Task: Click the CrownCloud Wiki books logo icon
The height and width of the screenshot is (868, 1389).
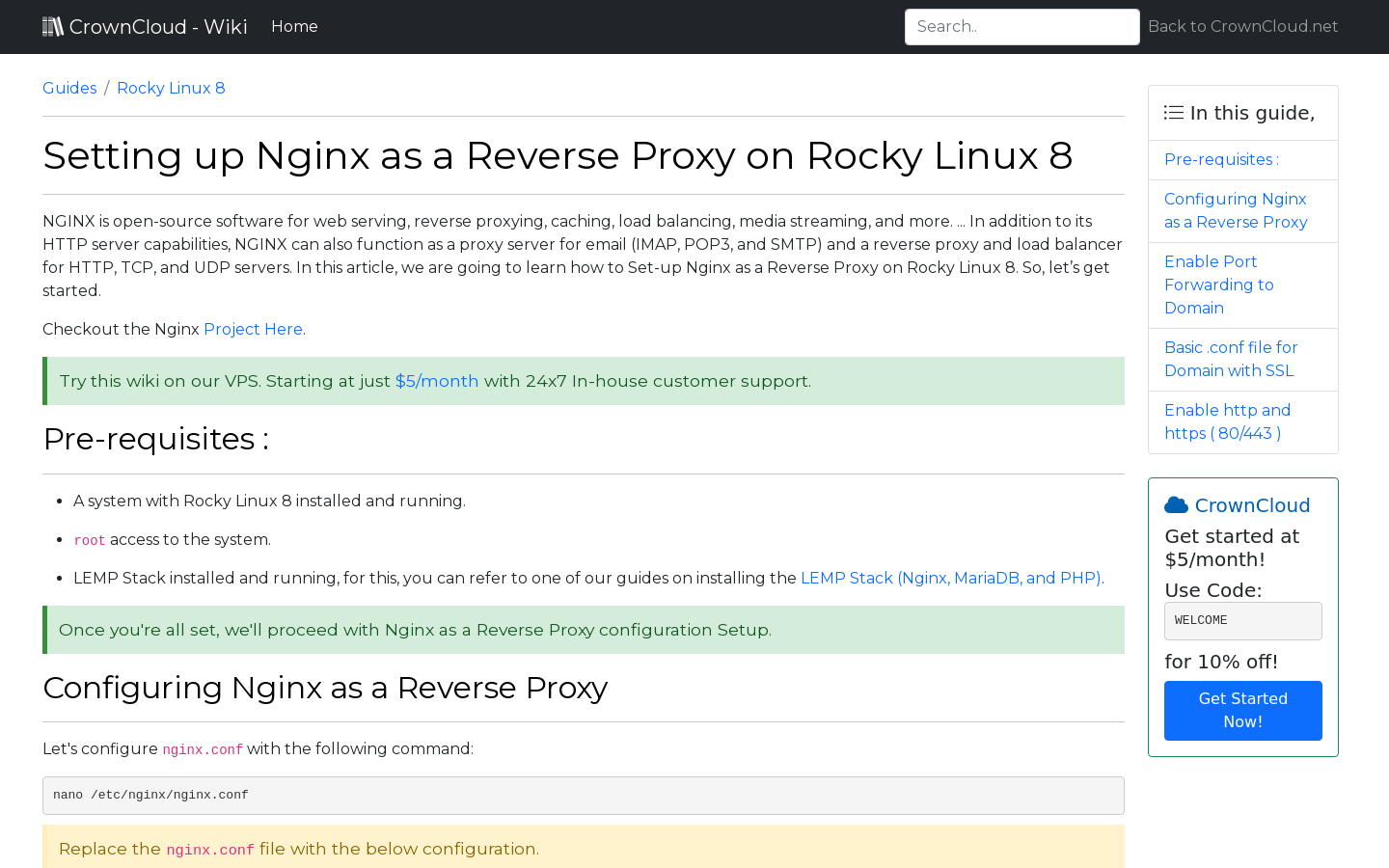Action: (x=53, y=26)
